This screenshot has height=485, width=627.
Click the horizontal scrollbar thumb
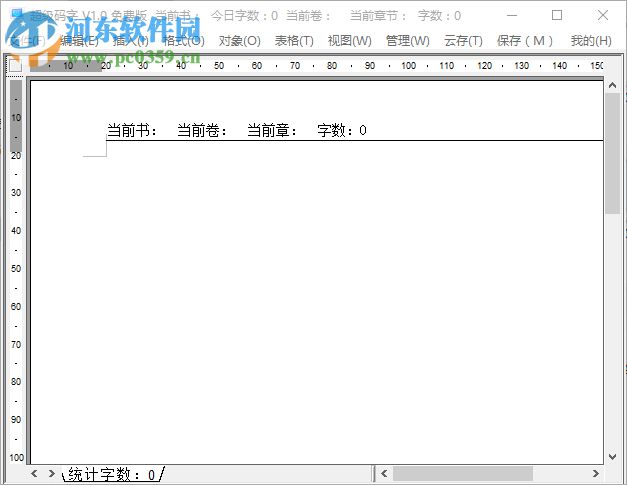click(x=463, y=474)
